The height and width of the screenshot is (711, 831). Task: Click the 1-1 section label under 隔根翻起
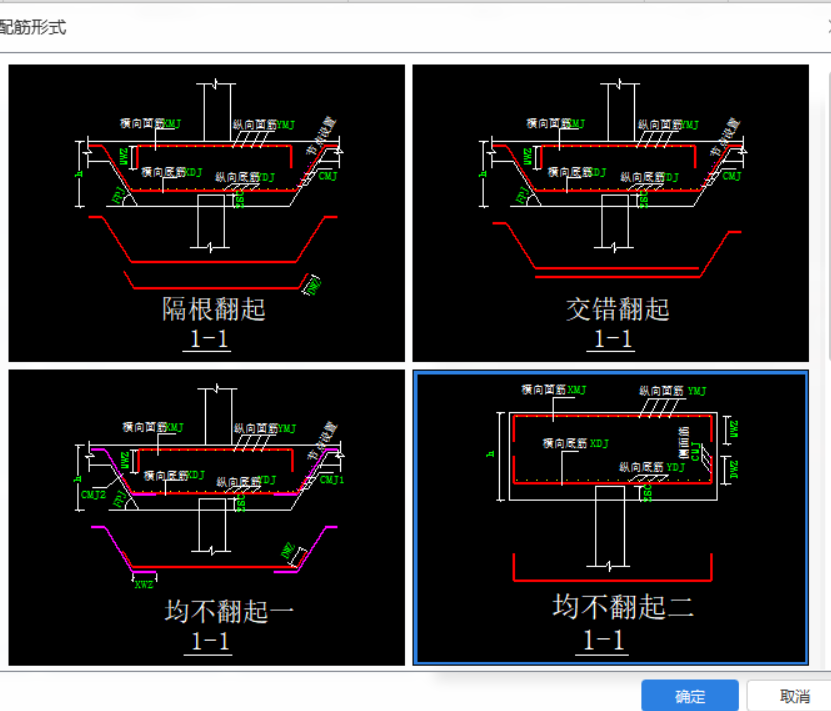(x=209, y=339)
